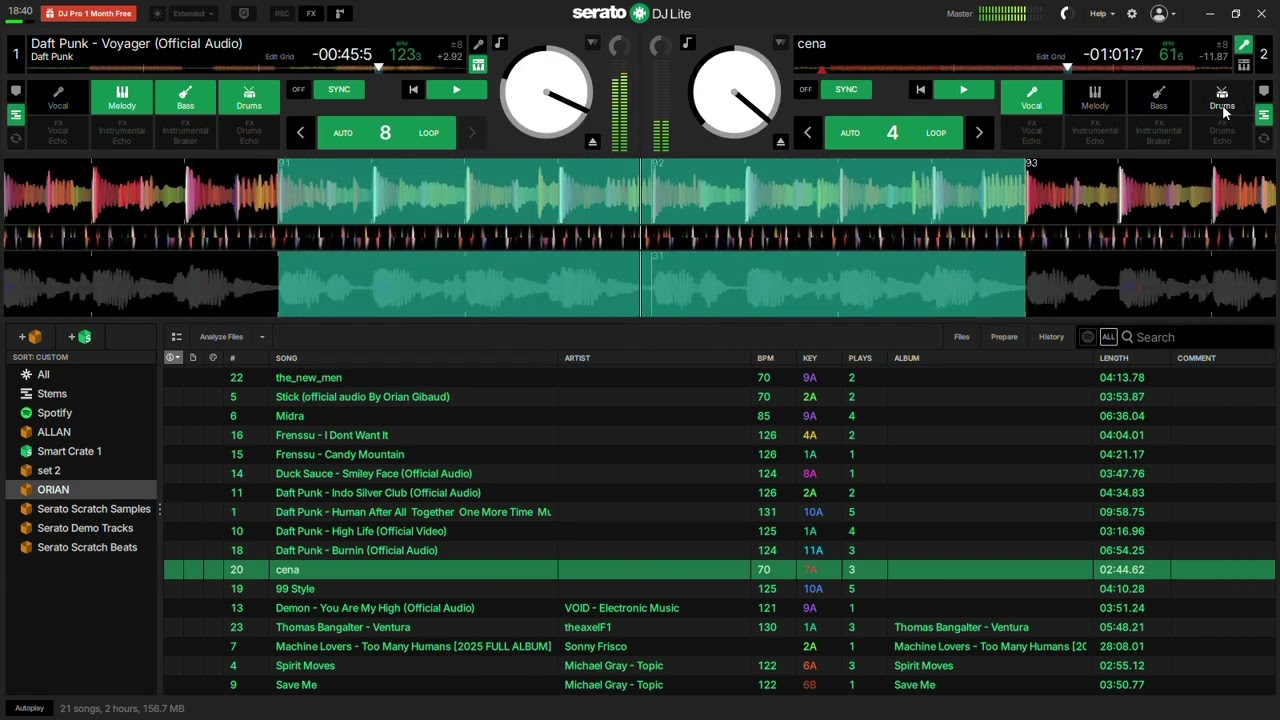Screen dimensions: 1280x720
Task: Toggle library list view icon
Action: [176, 337]
